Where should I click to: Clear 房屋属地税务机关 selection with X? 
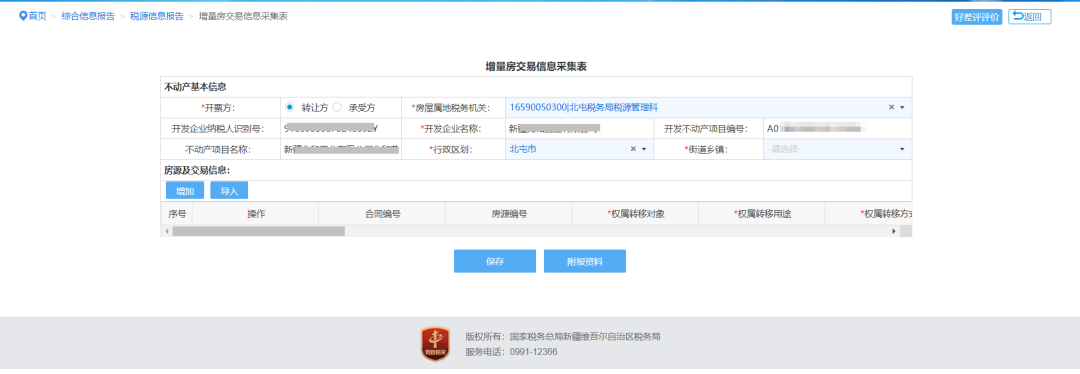891,107
